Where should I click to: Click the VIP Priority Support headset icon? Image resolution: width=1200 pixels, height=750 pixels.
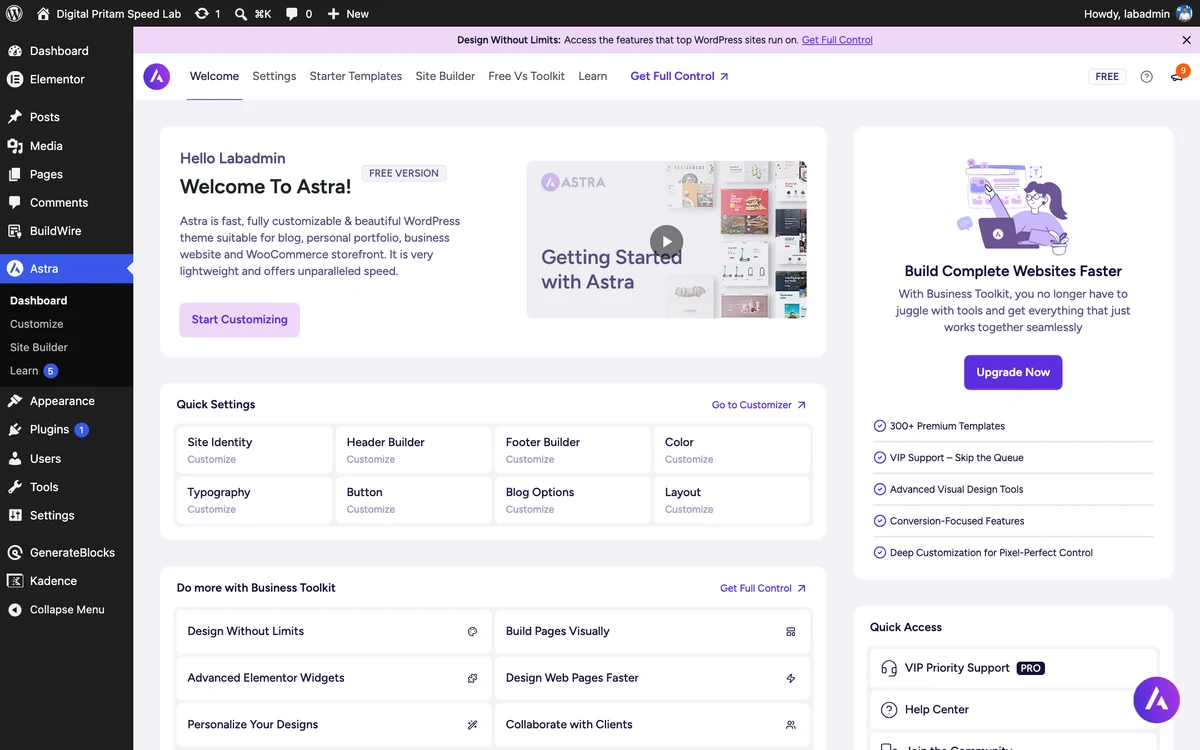[889, 668]
